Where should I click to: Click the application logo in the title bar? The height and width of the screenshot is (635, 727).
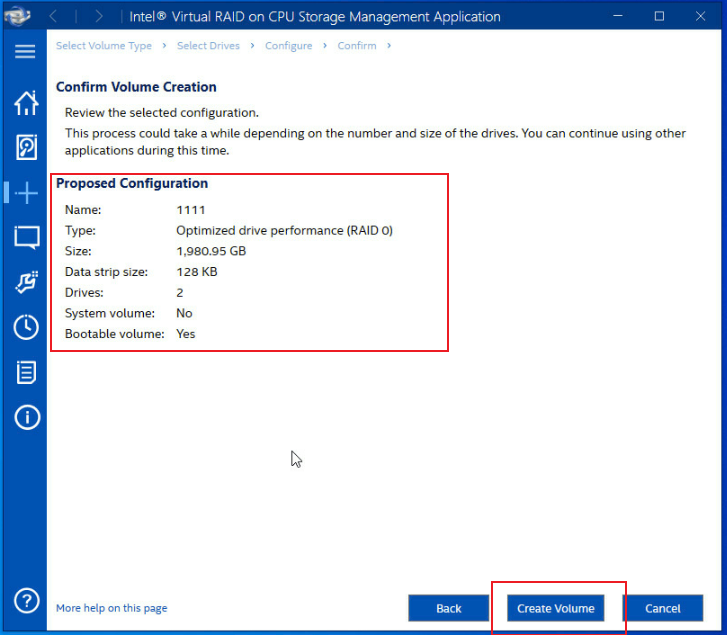pyautogui.click(x=17, y=16)
